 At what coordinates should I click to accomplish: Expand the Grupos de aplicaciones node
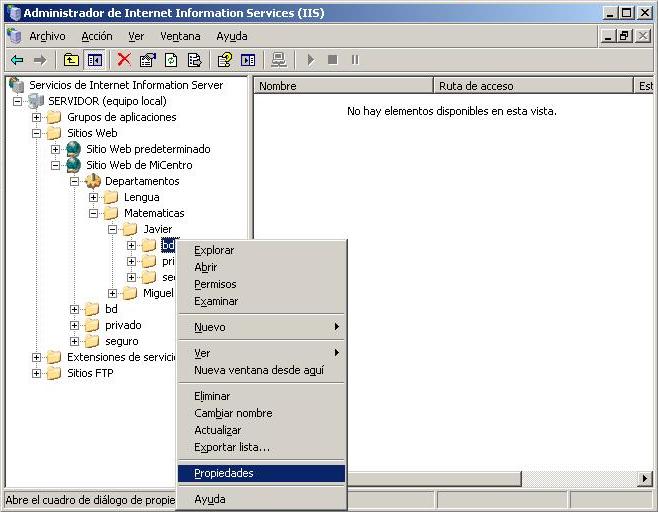point(37,117)
